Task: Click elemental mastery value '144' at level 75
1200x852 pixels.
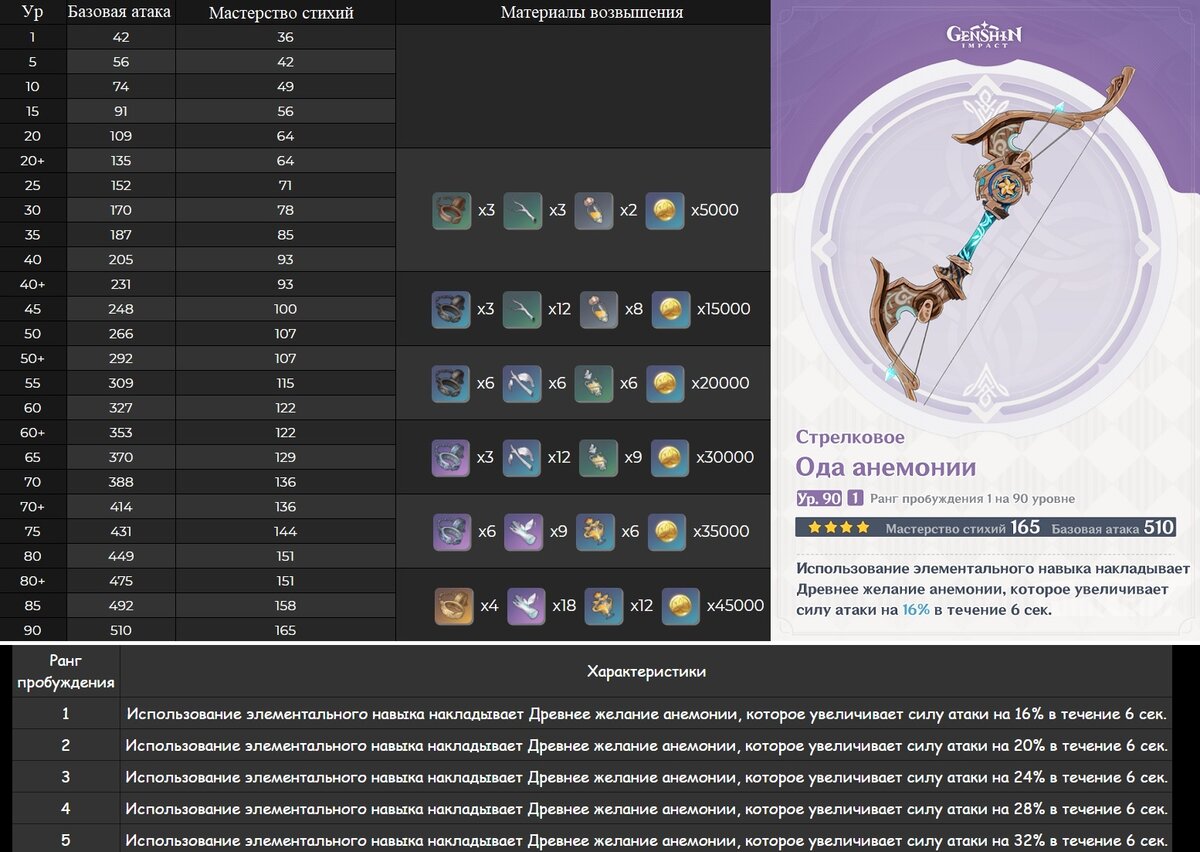Action: click(285, 531)
